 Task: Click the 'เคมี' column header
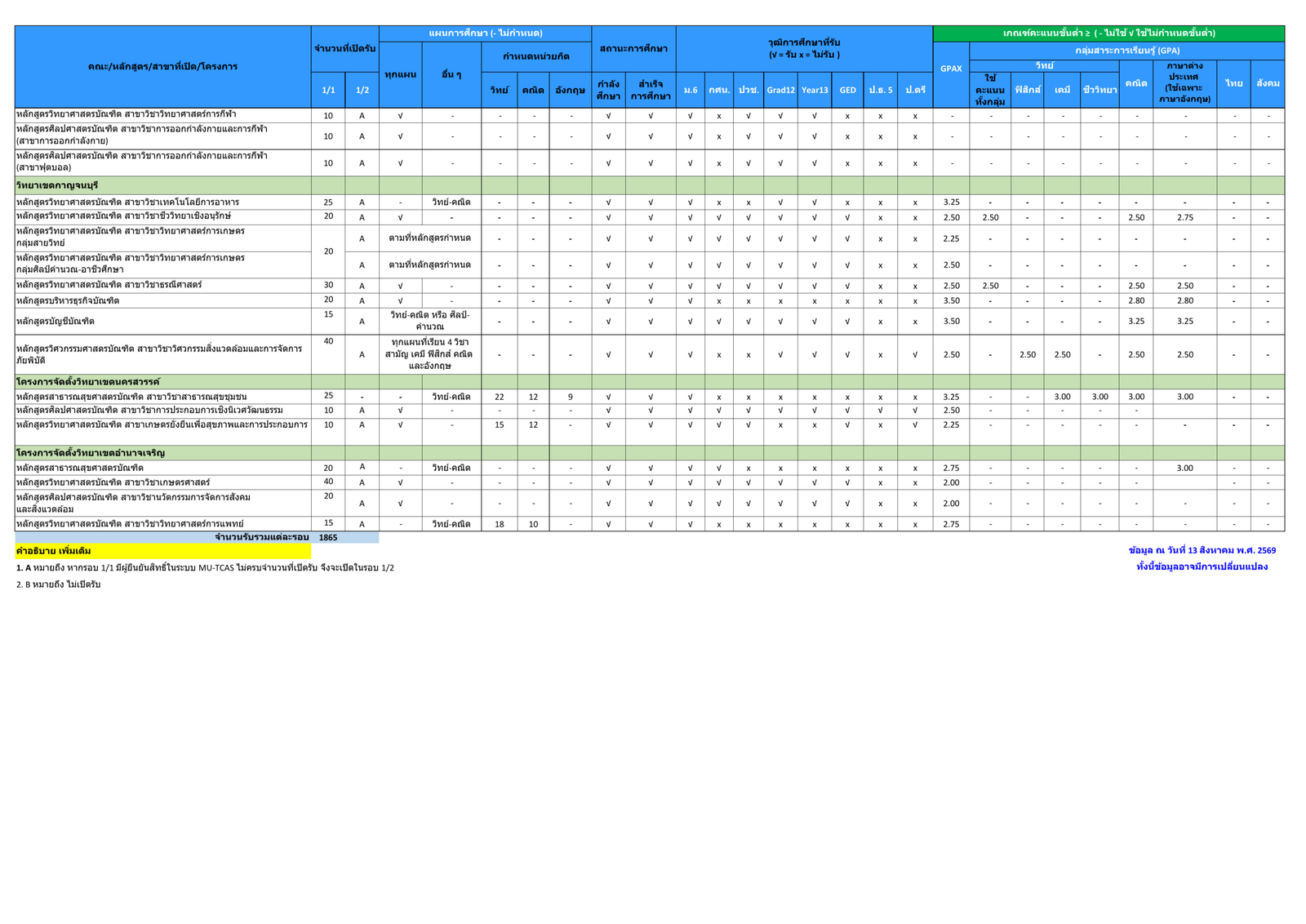click(x=1062, y=90)
